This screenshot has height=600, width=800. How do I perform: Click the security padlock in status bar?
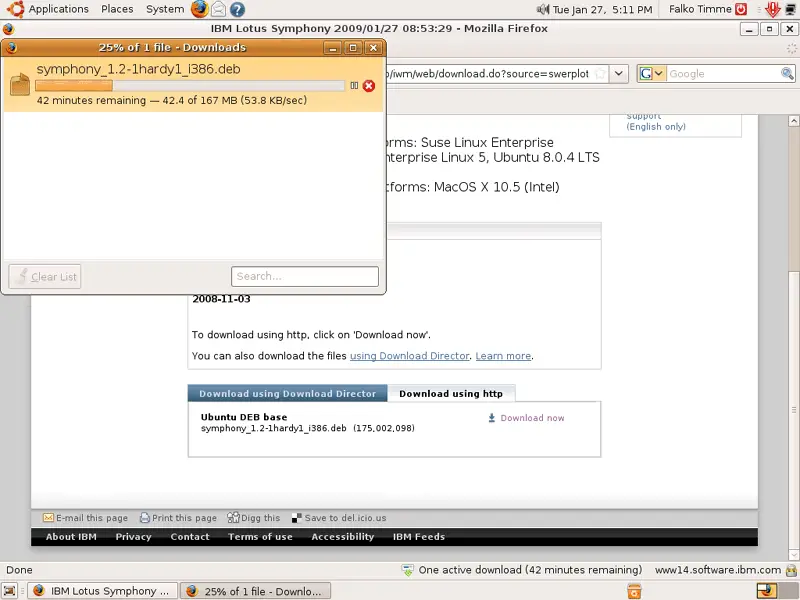coord(791,570)
